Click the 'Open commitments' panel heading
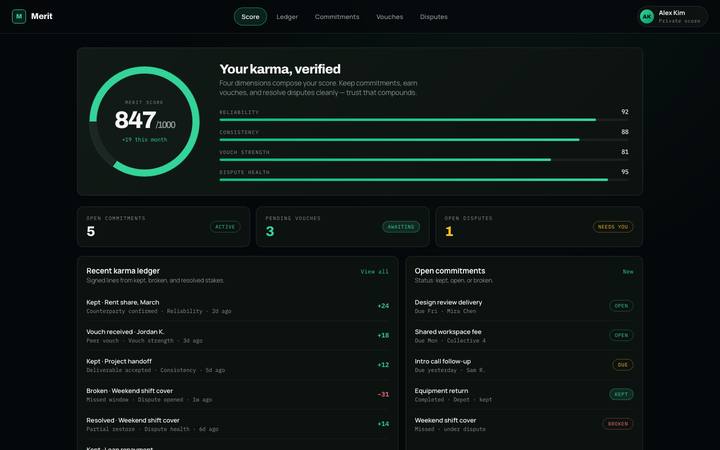Screen dimensions: 720x450 450,271
